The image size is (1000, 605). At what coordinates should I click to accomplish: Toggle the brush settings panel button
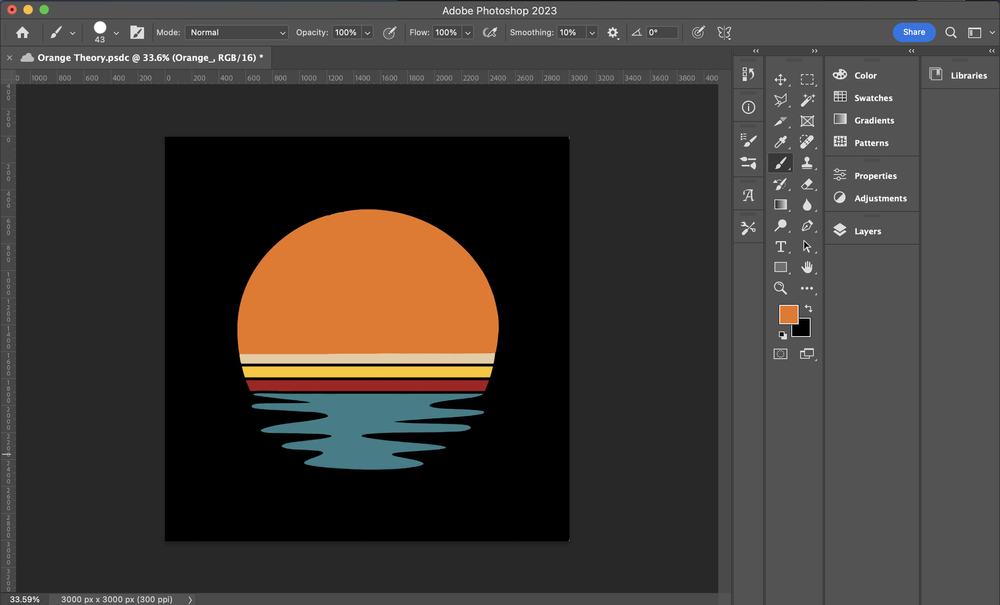(x=137, y=33)
